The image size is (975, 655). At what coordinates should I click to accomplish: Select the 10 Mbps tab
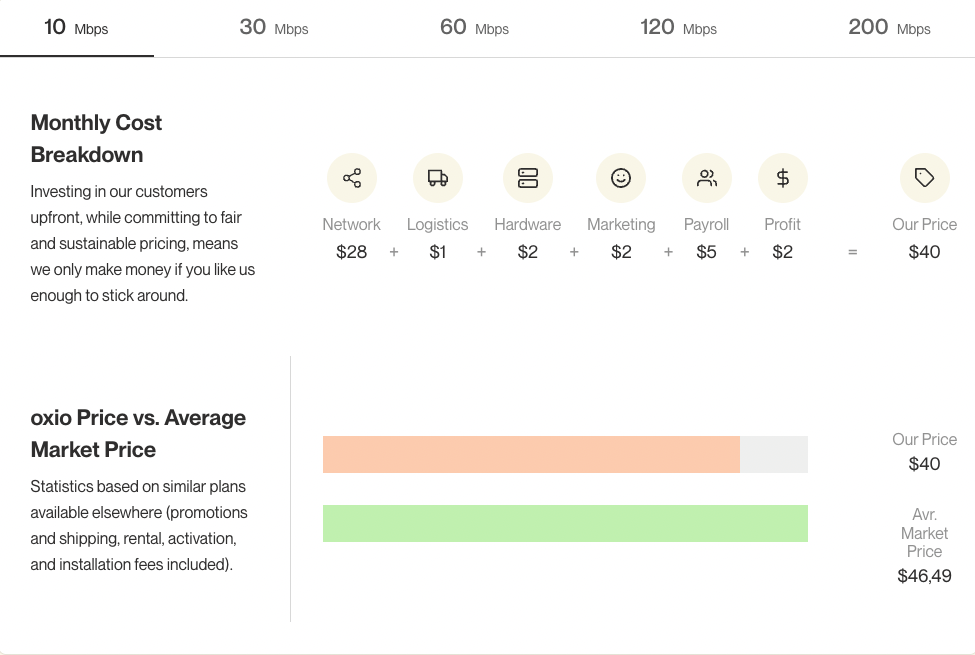(76, 27)
